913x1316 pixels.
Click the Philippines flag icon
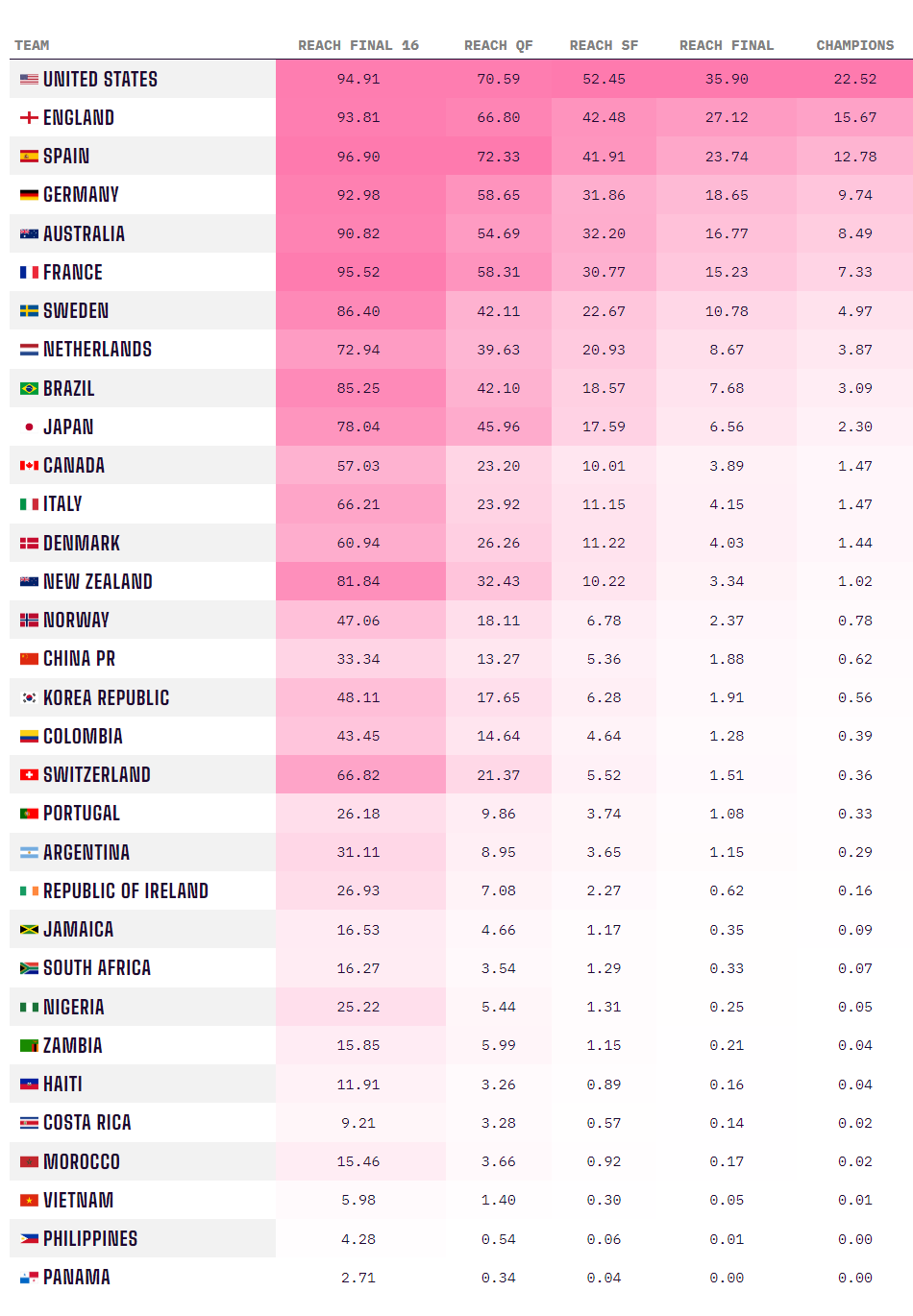30,1239
